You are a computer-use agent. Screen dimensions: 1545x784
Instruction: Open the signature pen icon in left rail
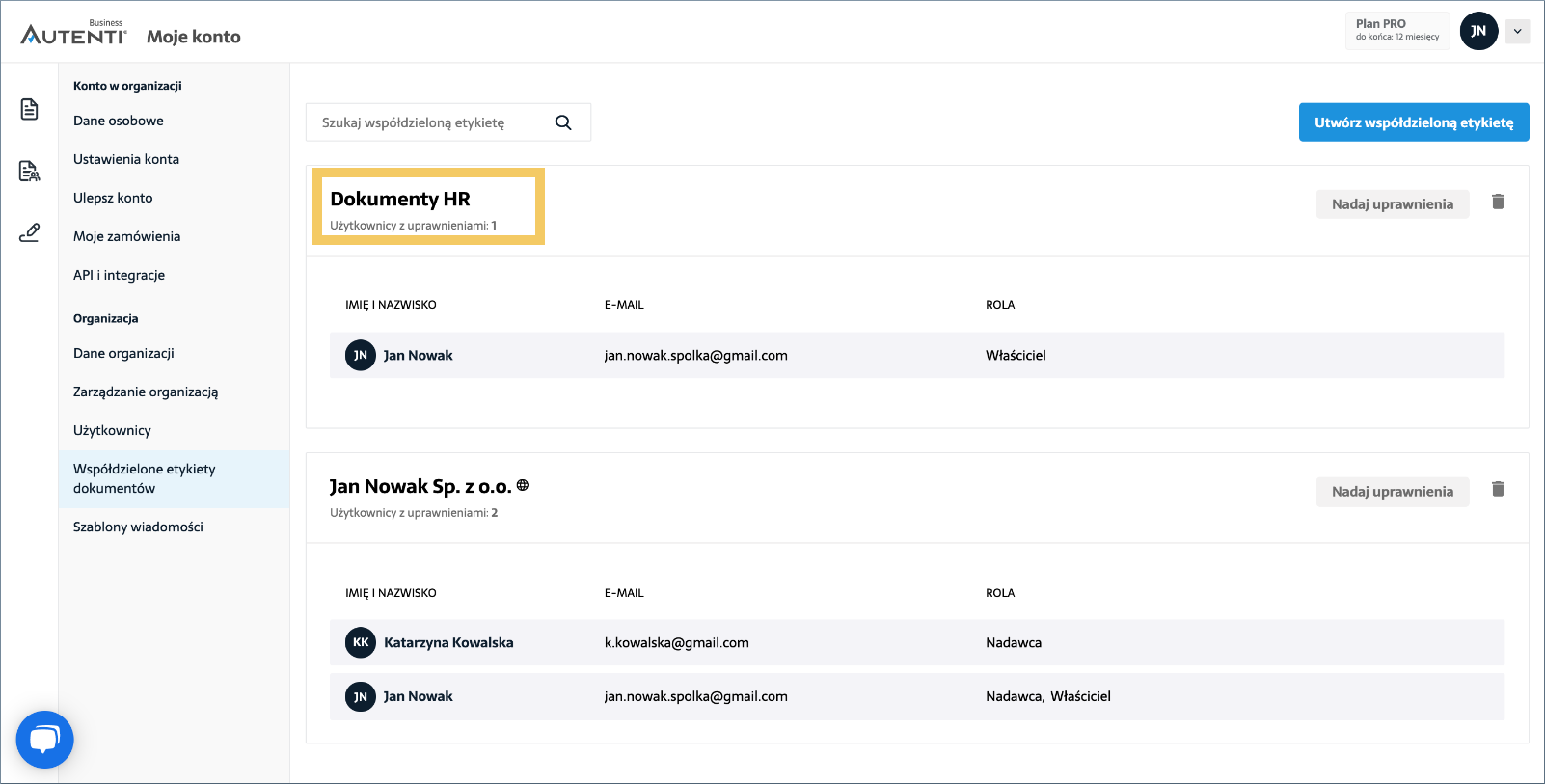click(29, 232)
